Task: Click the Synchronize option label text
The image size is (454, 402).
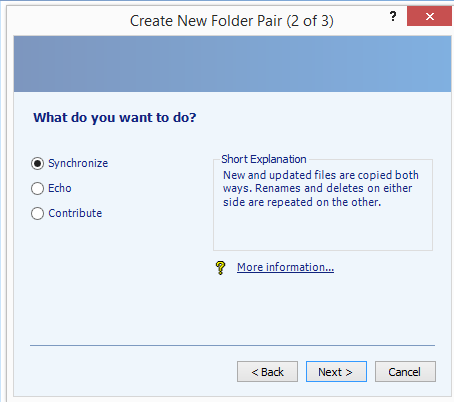Action: [x=78, y=163]
